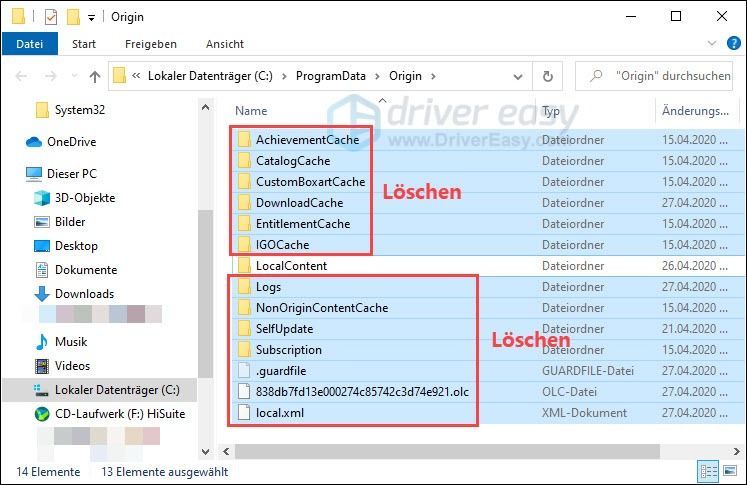Click the file icon of local.xml

[x=244, y=413]
